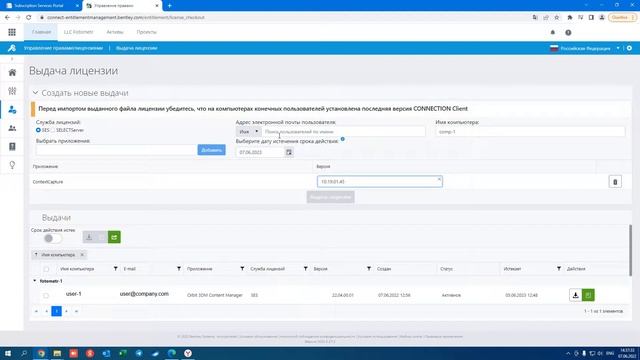Open reports book icon in sidebar
This screenshot has height=360, width=640.
(x=12, y=147)
